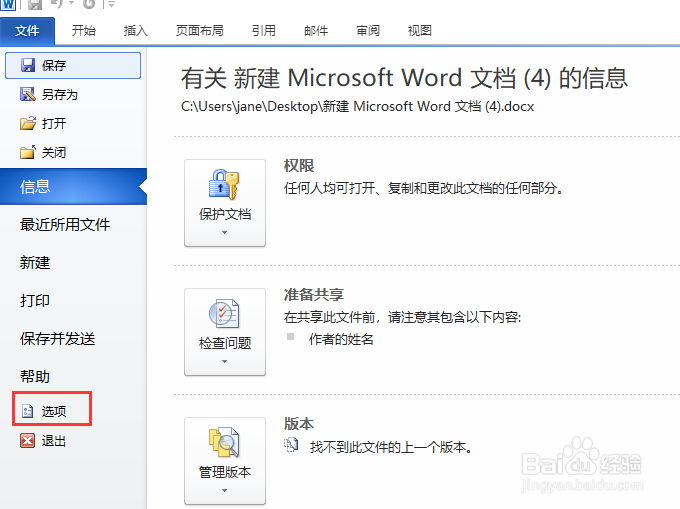Open the 审阅 (Review) tab
The image size is (680, 509).
368,31
